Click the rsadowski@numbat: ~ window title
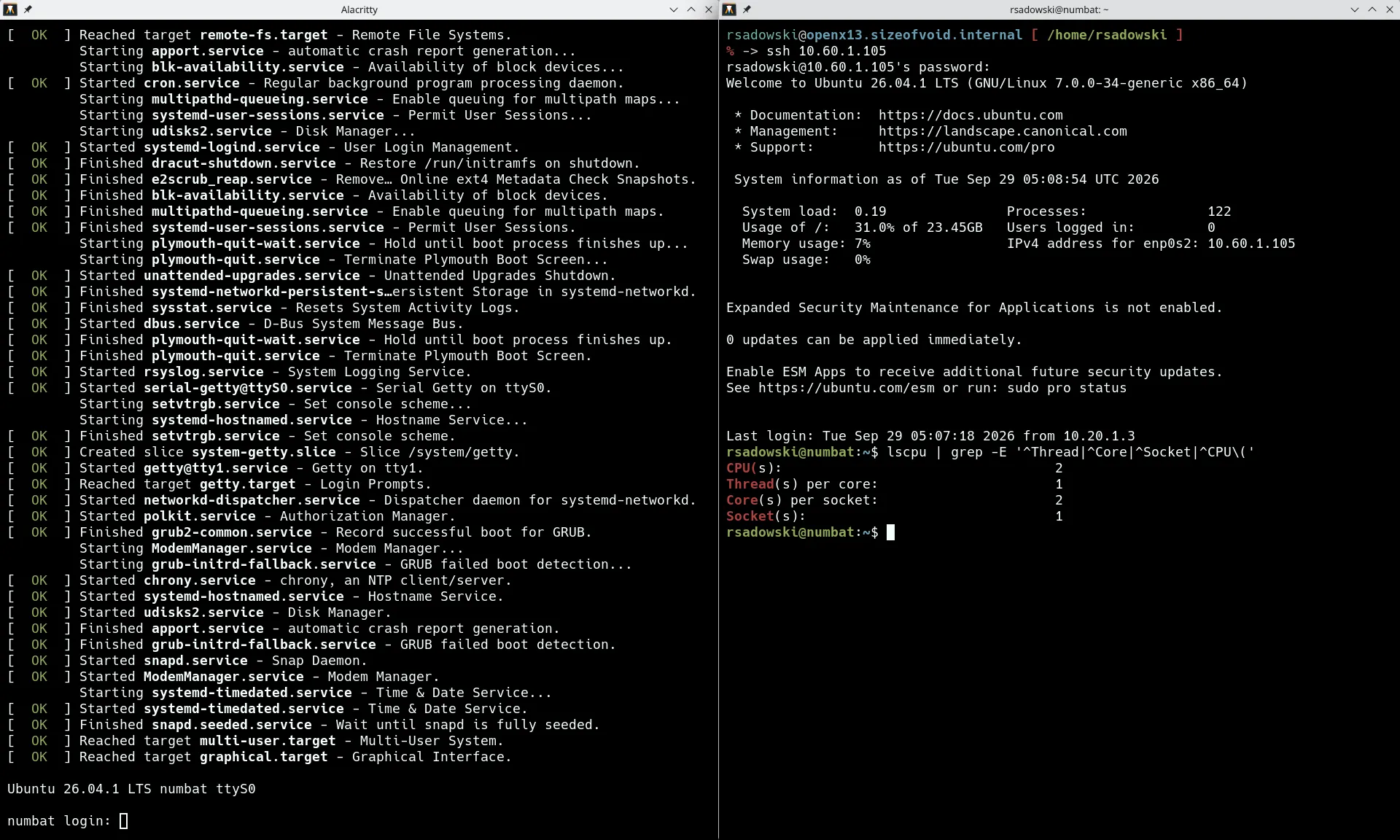Viewport: 1400px width, 840px height. pos(1059,9)
